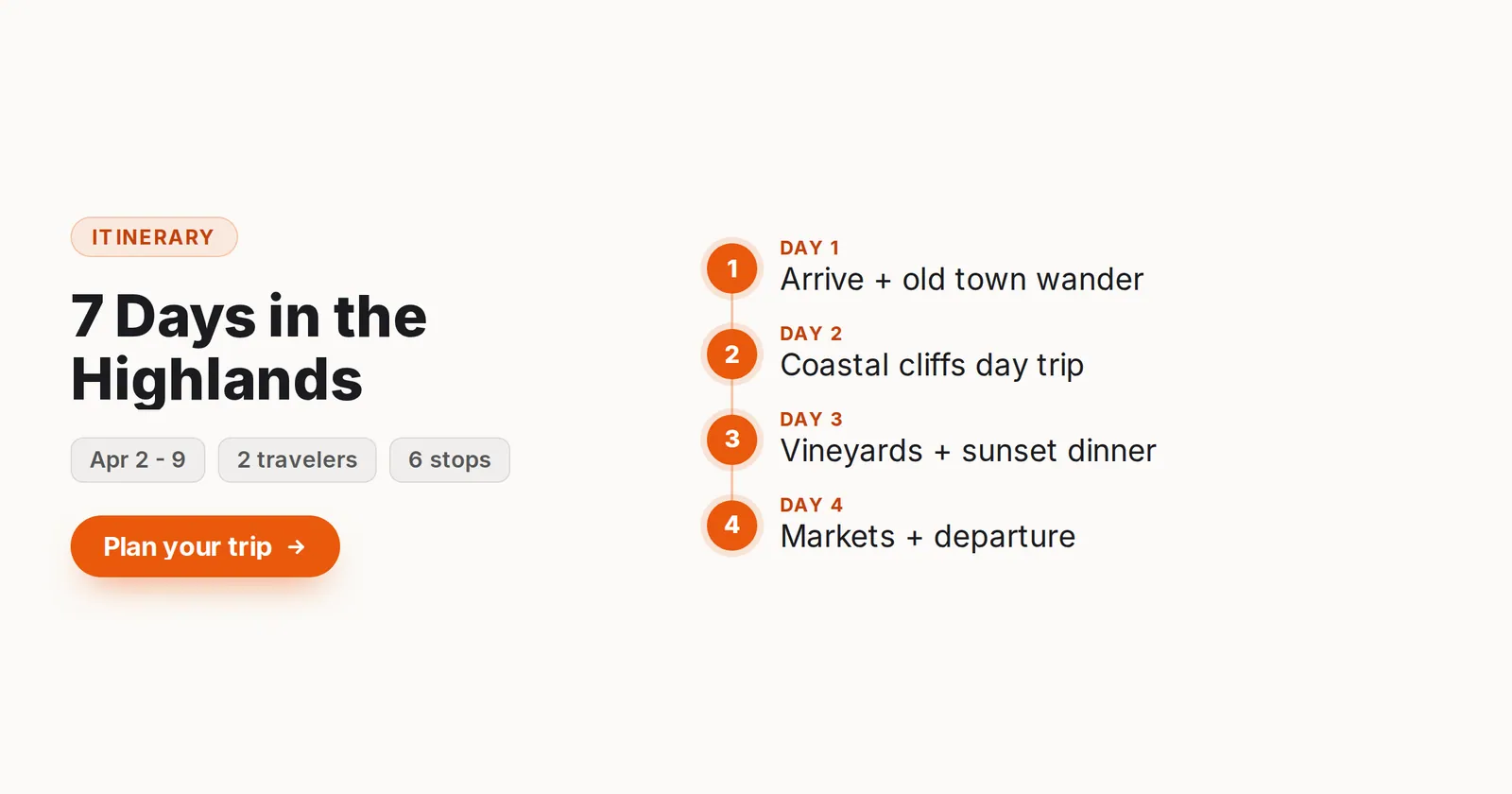The height and width of the screenshot is (794, 1512).
Task: Click the 6 stops chip
Action: coord(450,460)
